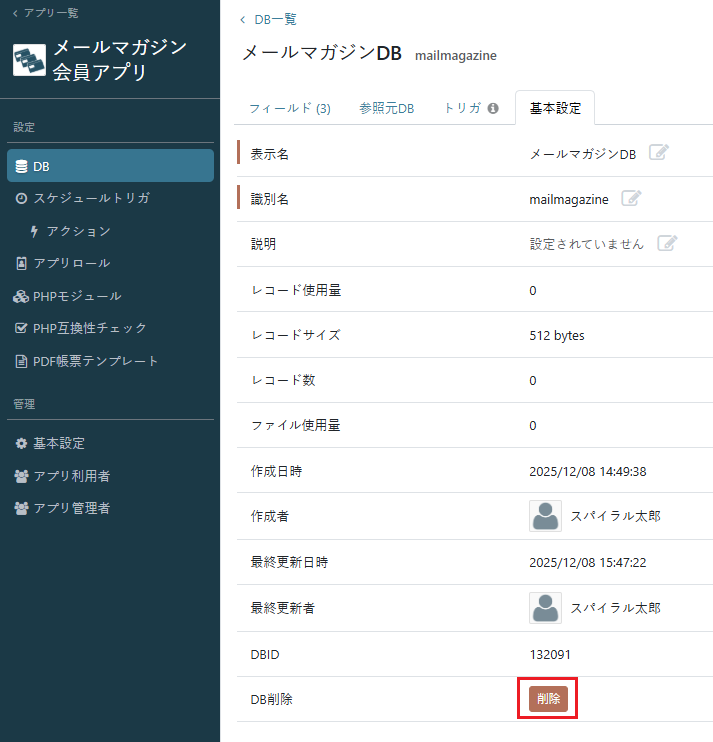Image resolution: width=713 pixels, height=742 pixels.
Task: Click the edit icon beside 識別名 mailmagazine
Action: point(630,198)
